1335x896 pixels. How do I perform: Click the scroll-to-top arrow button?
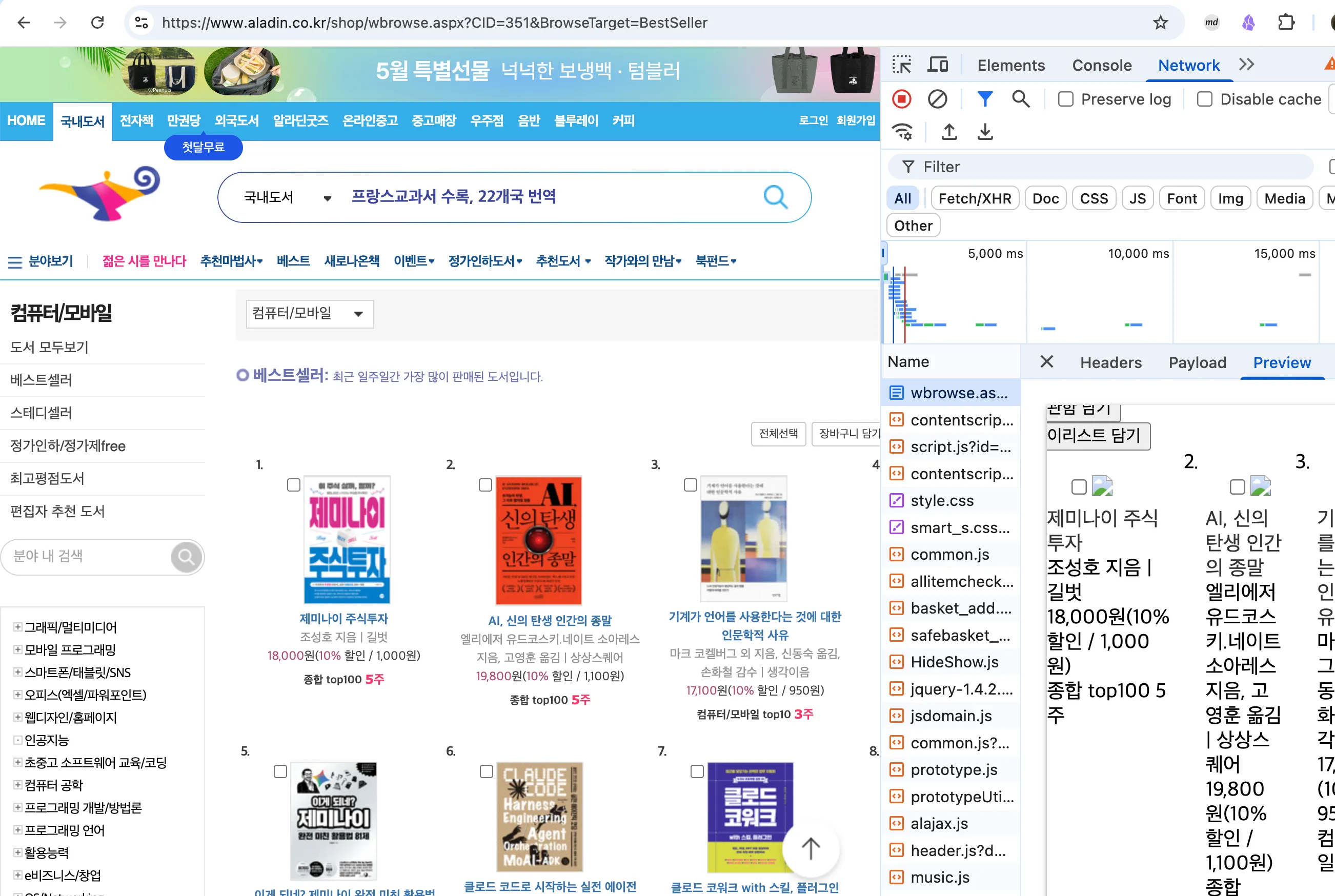click(x=811, y=848)
